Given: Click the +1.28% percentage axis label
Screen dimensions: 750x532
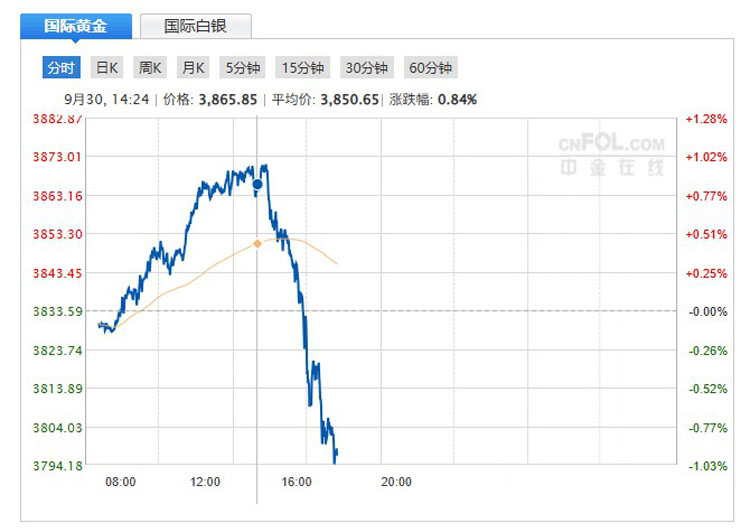Looking at the screenshot, I should [x=704, y=119].
